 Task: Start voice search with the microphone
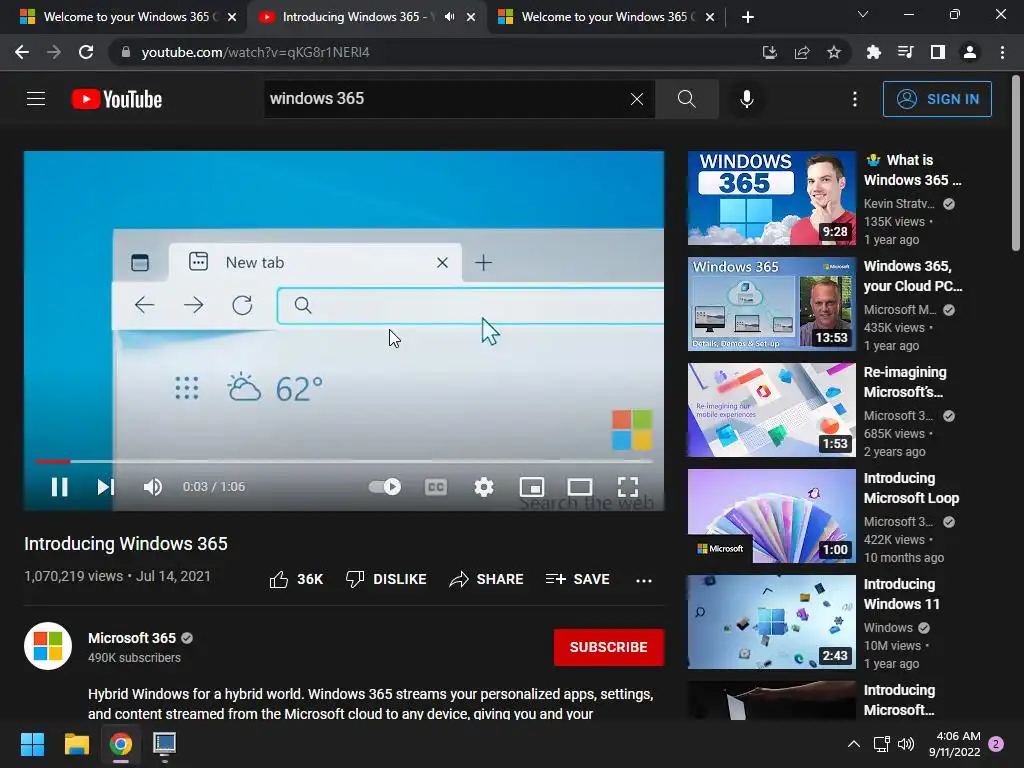tap(746, 99)
